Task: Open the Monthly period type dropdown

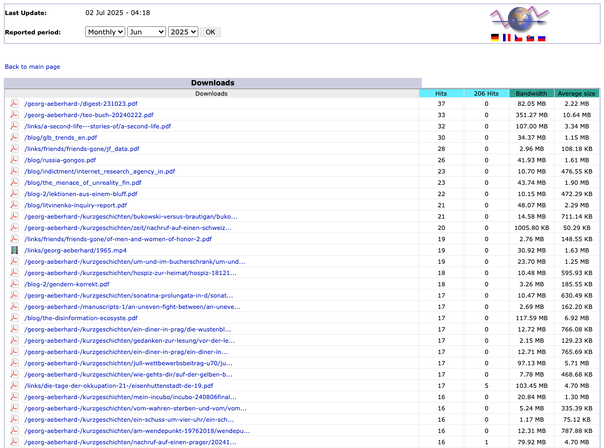Action: (x=105, y=32)
